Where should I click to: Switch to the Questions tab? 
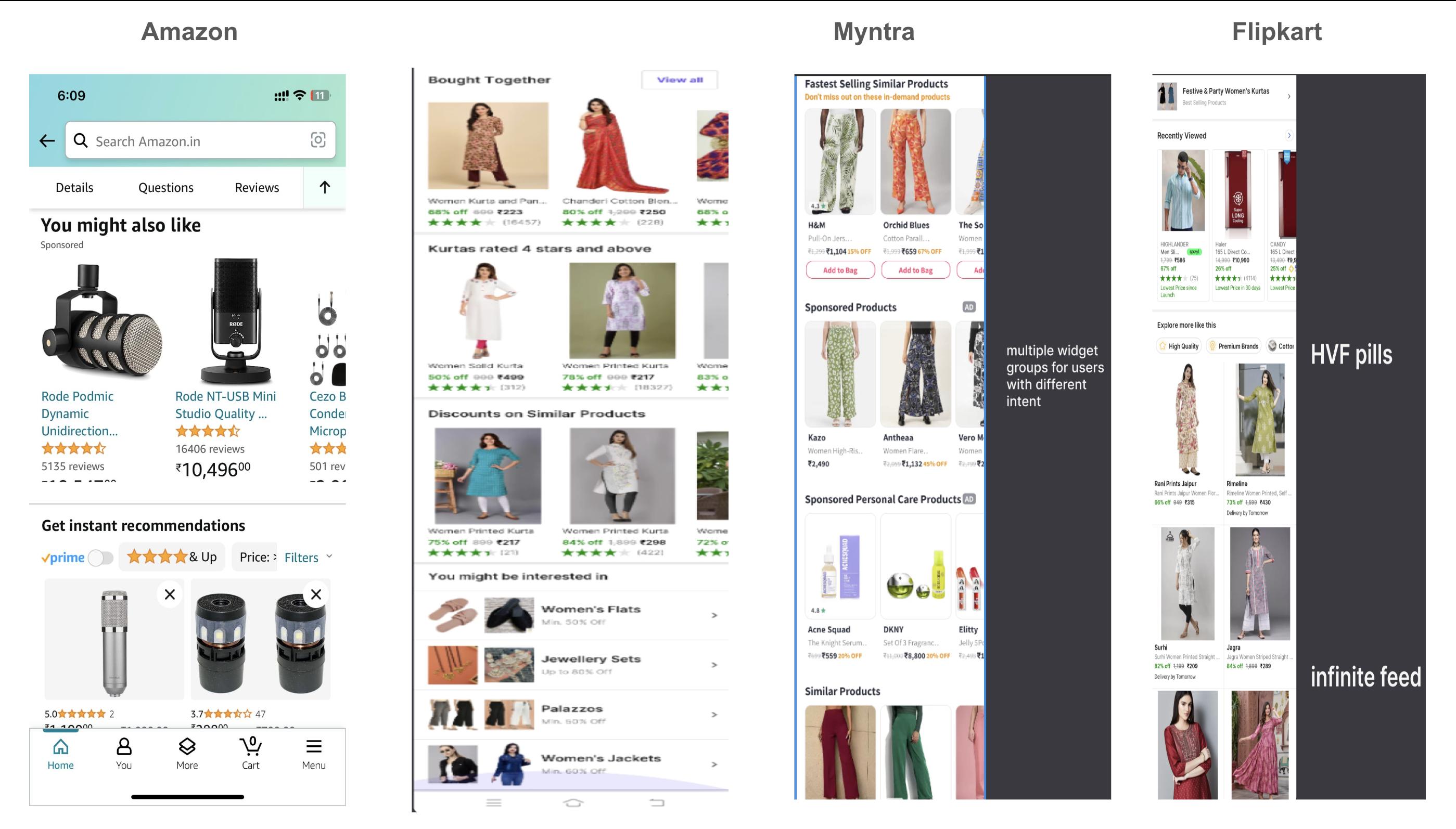166,187
